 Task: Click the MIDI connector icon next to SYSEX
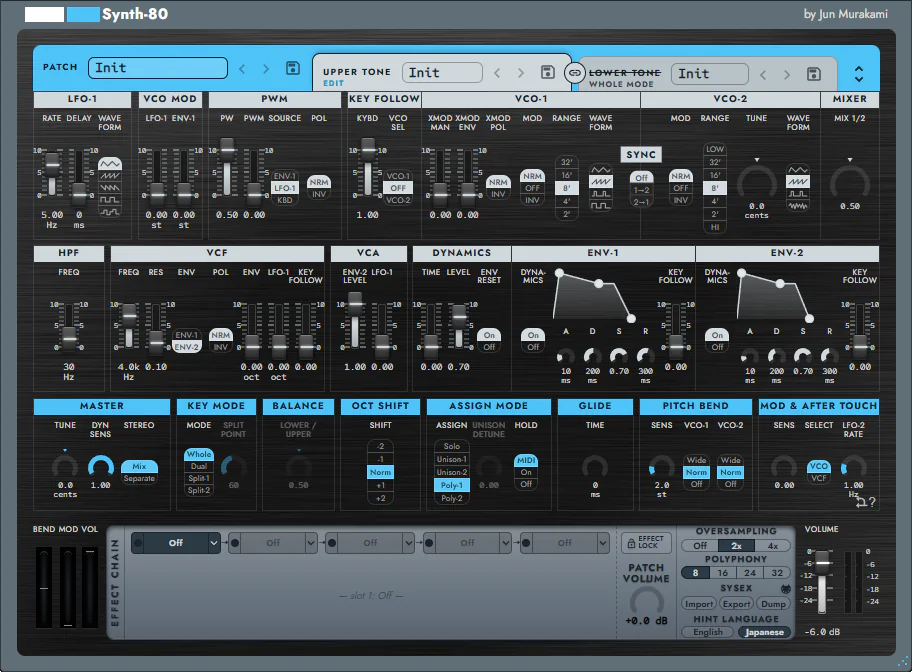click(x=786, y=588)
